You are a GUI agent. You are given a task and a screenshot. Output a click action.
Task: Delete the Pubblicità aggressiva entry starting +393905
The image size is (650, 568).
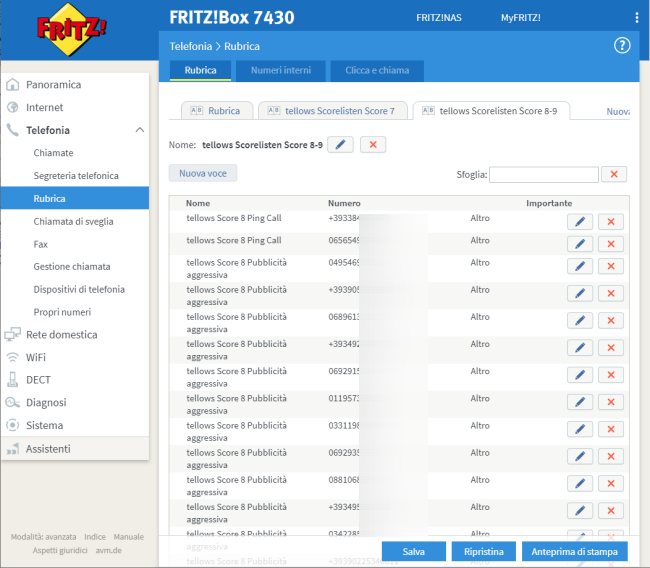click(611, 294)
